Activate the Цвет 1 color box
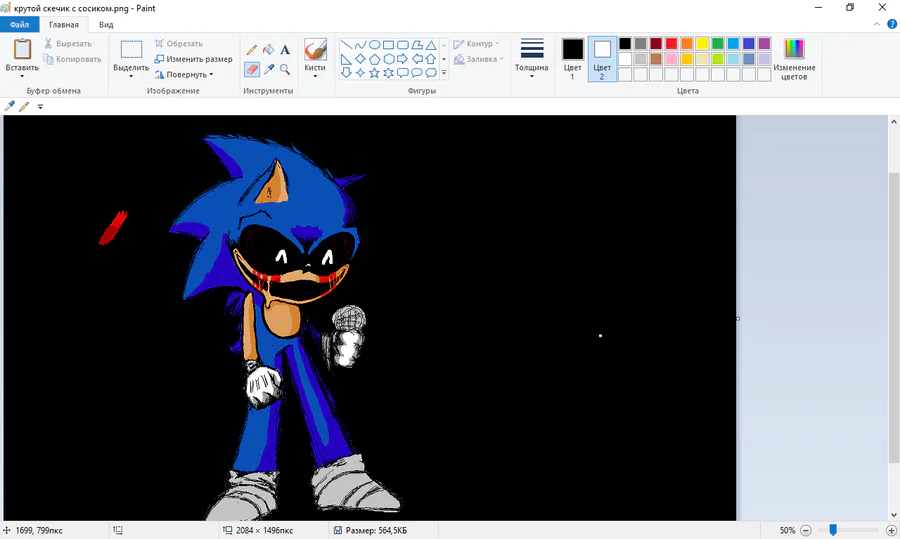900x539 pixels. 572,59
